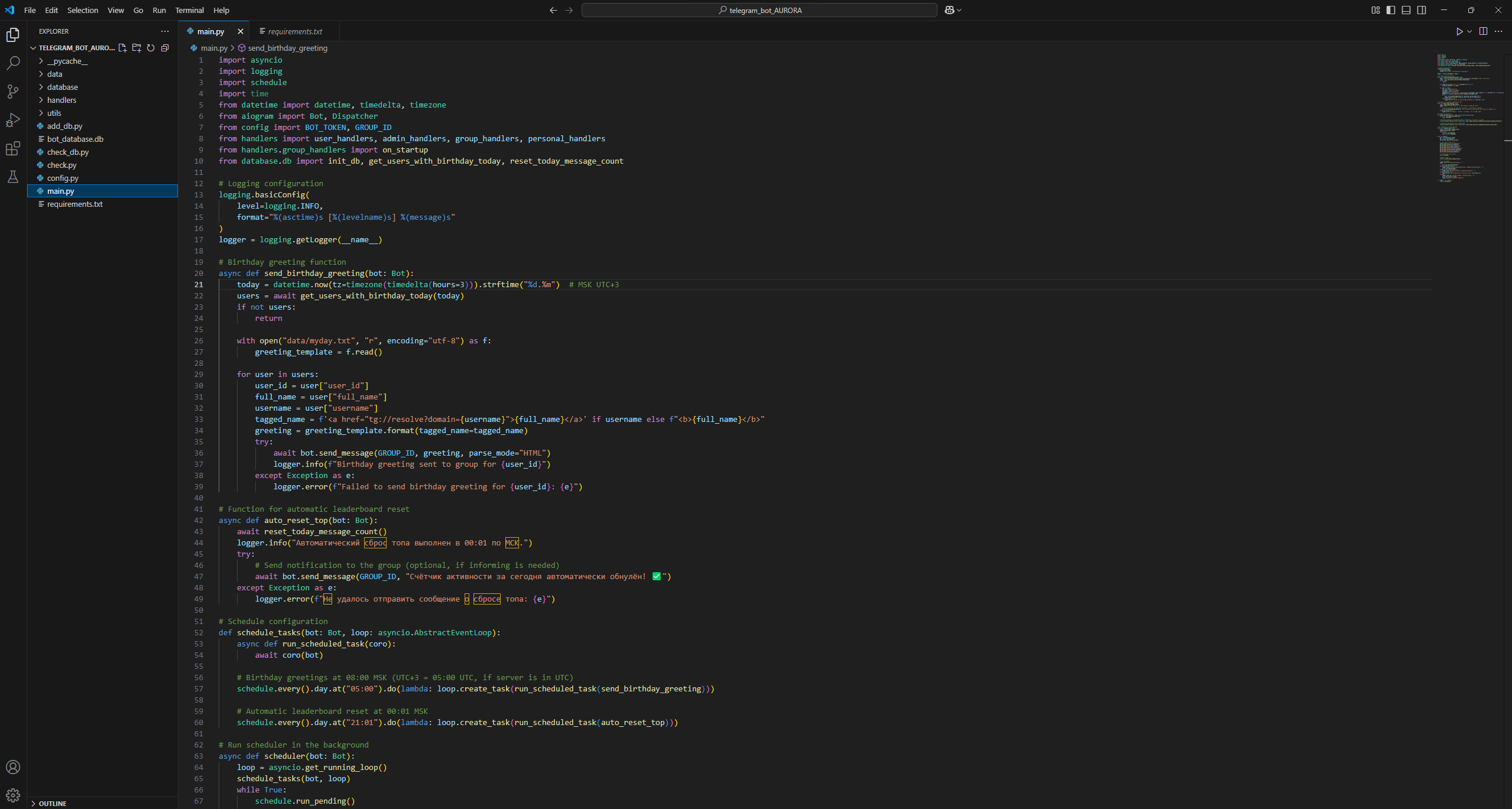Open editor more actions ellipsis menu

(1498, 31)
